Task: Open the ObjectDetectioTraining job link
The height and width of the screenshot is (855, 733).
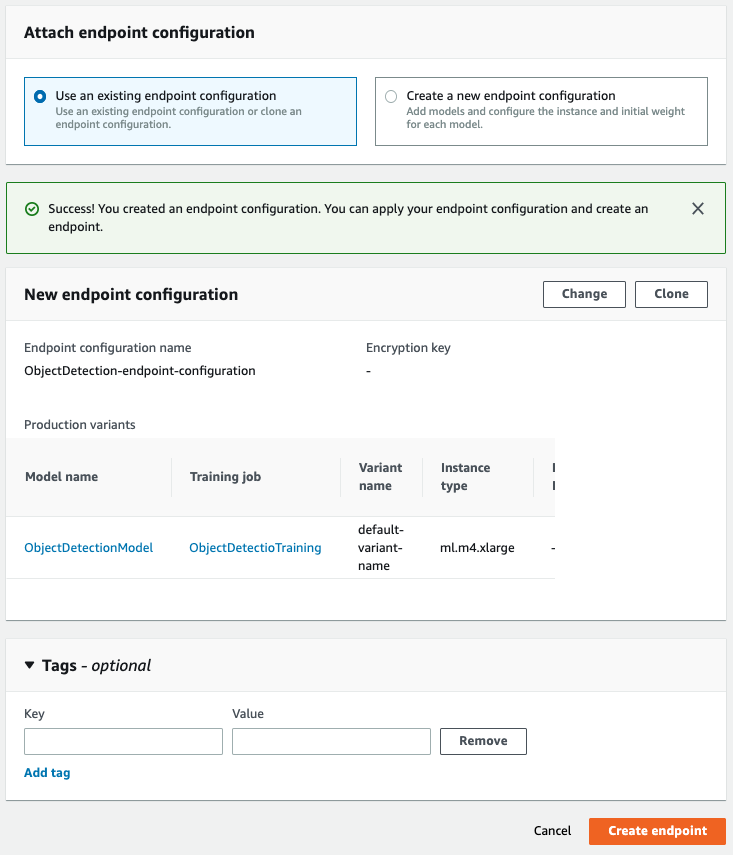Action: (255, 548)
